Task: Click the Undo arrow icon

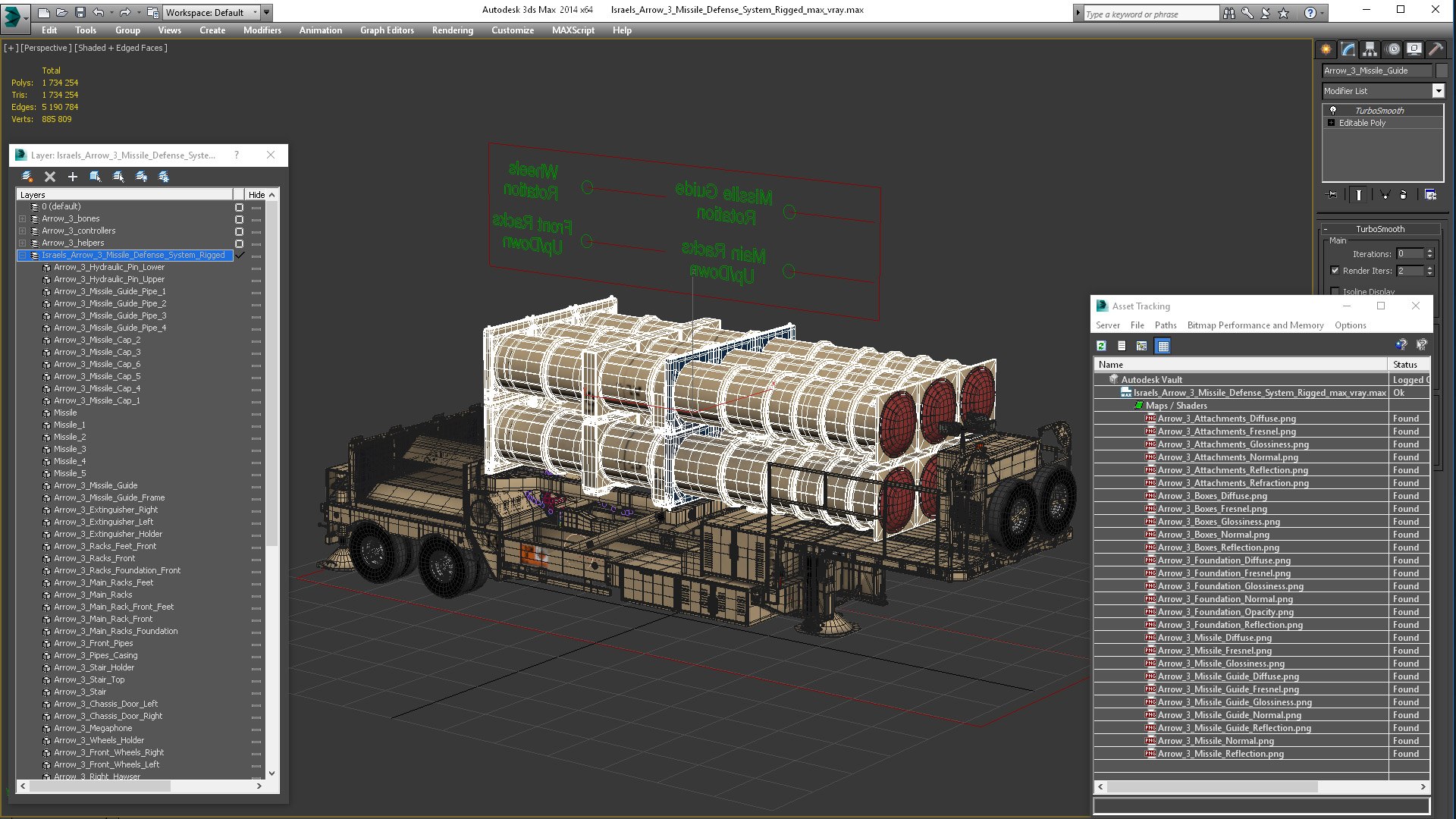Action: tap(99, 13)
